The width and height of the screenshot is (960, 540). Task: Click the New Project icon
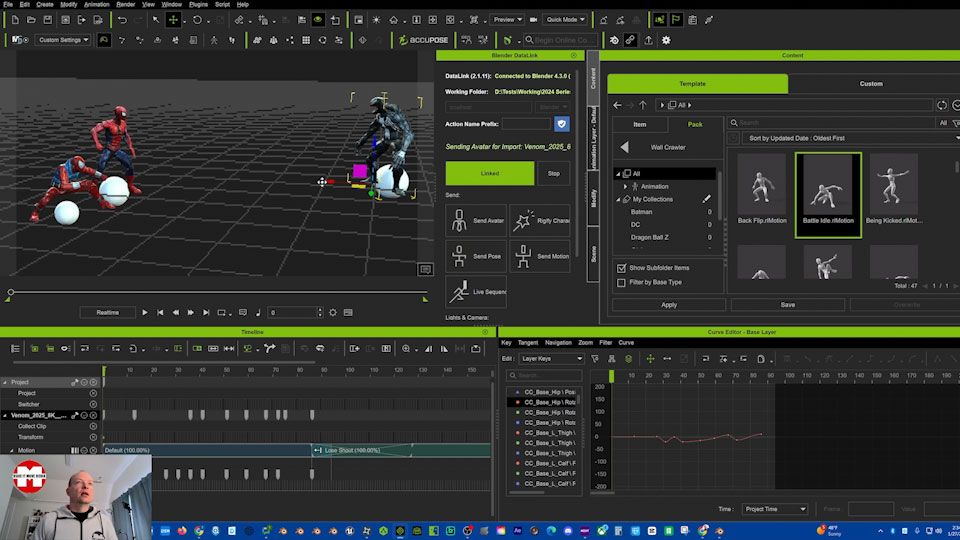(x=15, y=20)
